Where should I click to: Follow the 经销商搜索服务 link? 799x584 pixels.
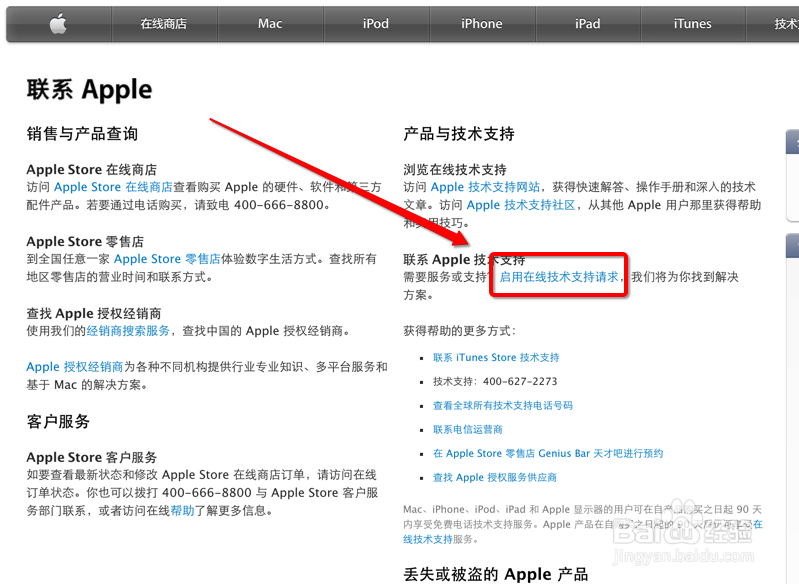tap(128, 331)
